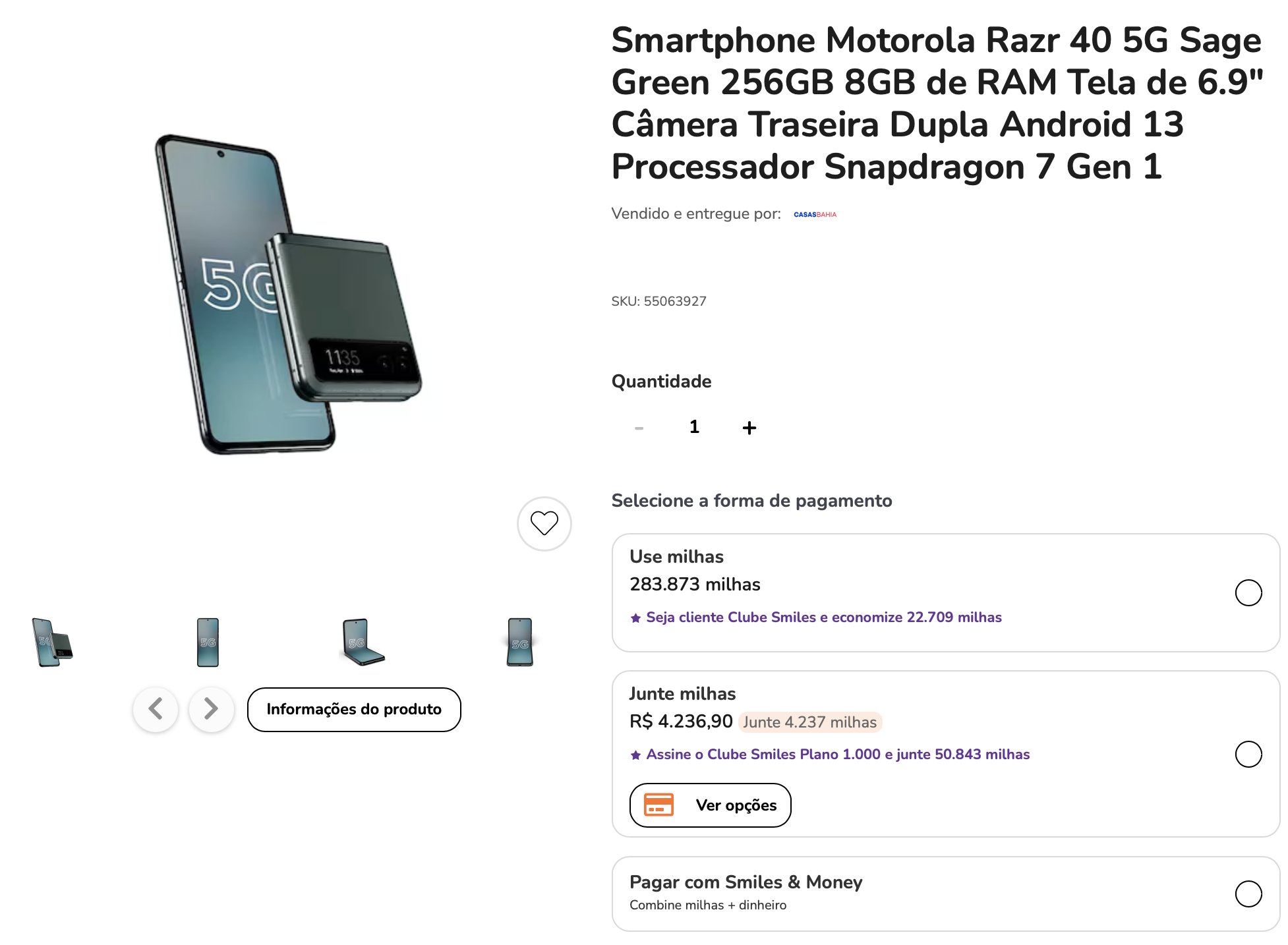Go to next product image arrow
The image size is (1288, 945).
(x=211, y=709)
